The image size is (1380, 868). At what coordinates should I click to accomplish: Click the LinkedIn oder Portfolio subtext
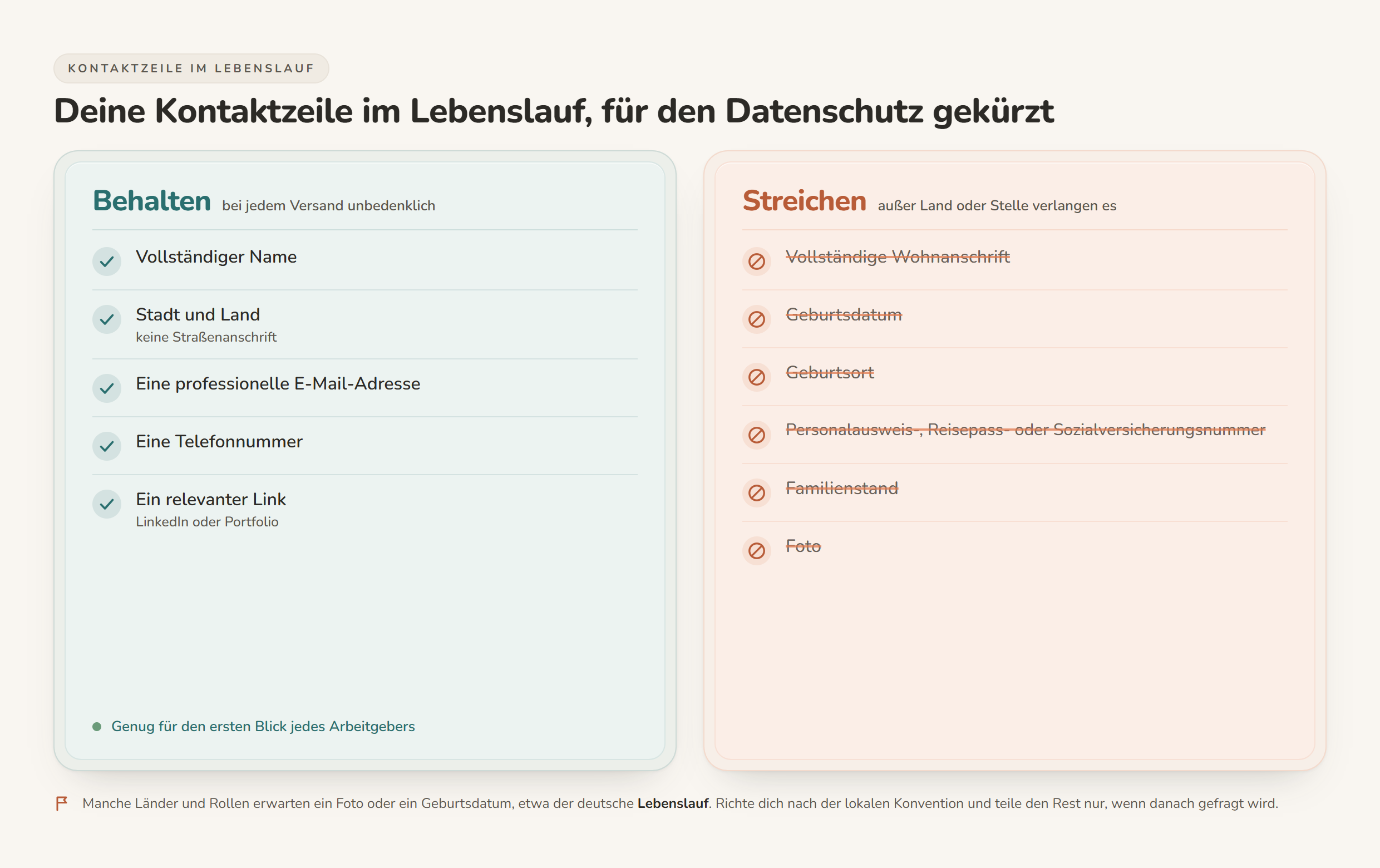pos(207,521)
